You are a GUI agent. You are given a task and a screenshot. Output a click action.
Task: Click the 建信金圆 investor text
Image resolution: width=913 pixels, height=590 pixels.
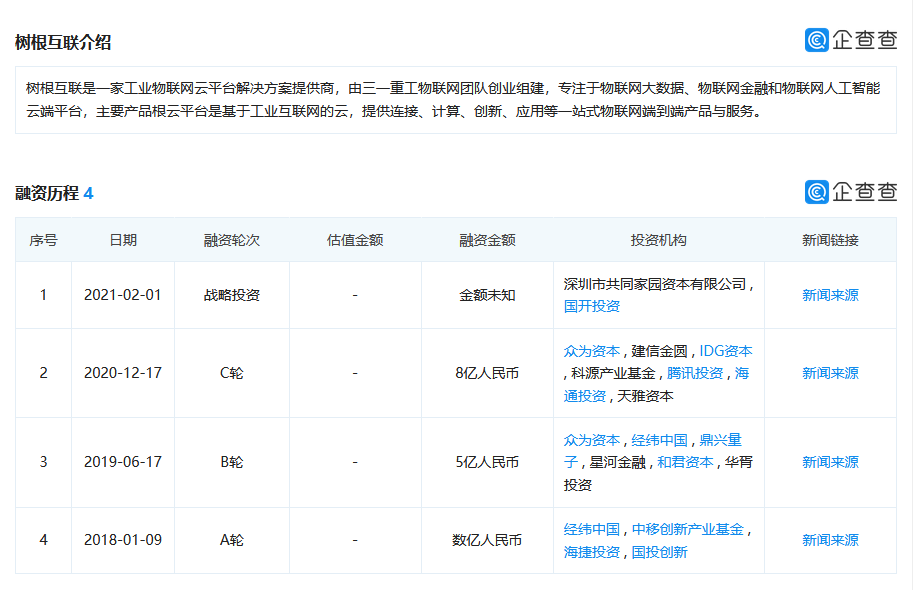click(x=659, y=351)
